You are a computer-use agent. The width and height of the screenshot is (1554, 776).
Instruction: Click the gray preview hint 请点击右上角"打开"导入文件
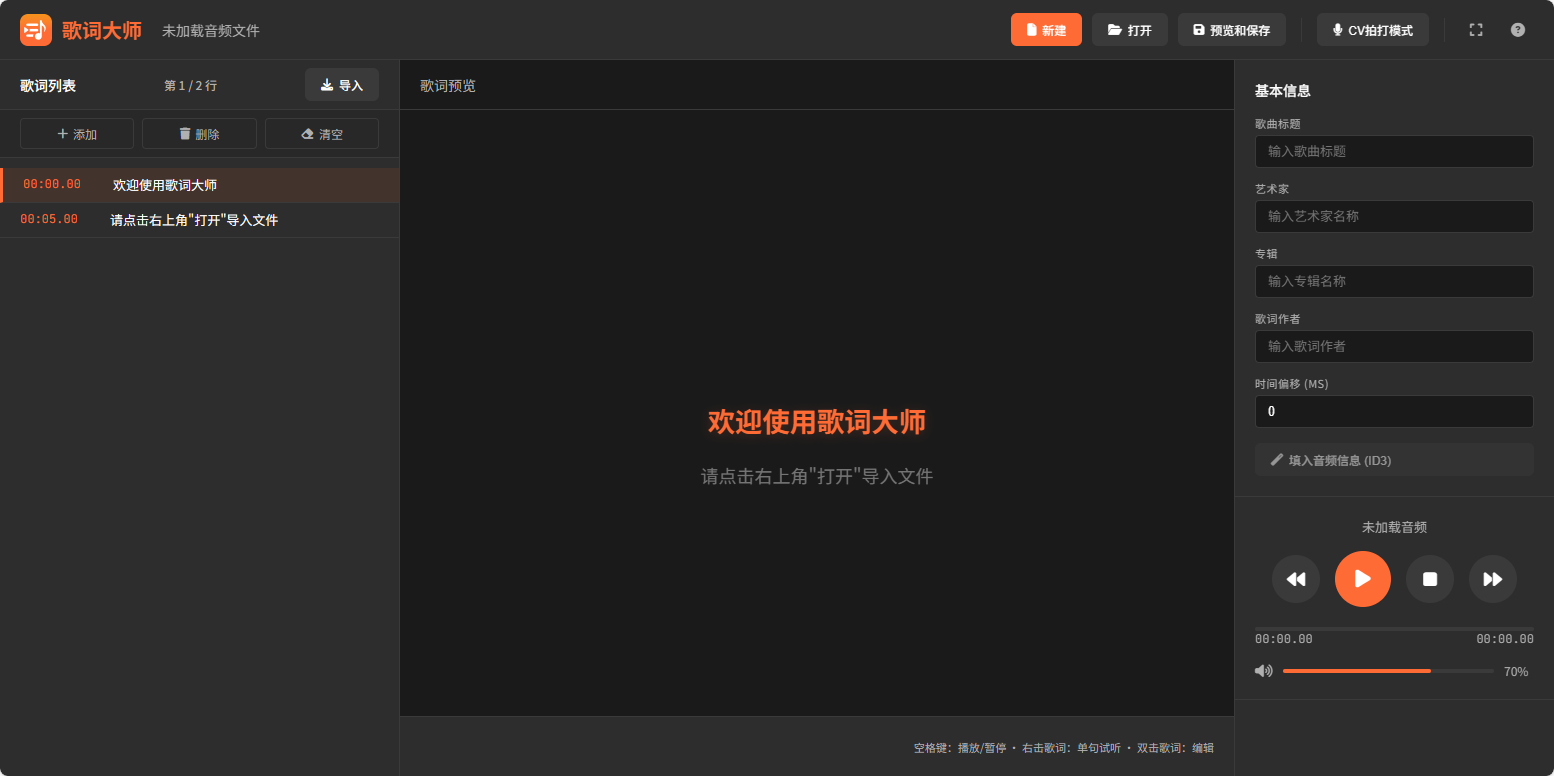click(817, 477)
